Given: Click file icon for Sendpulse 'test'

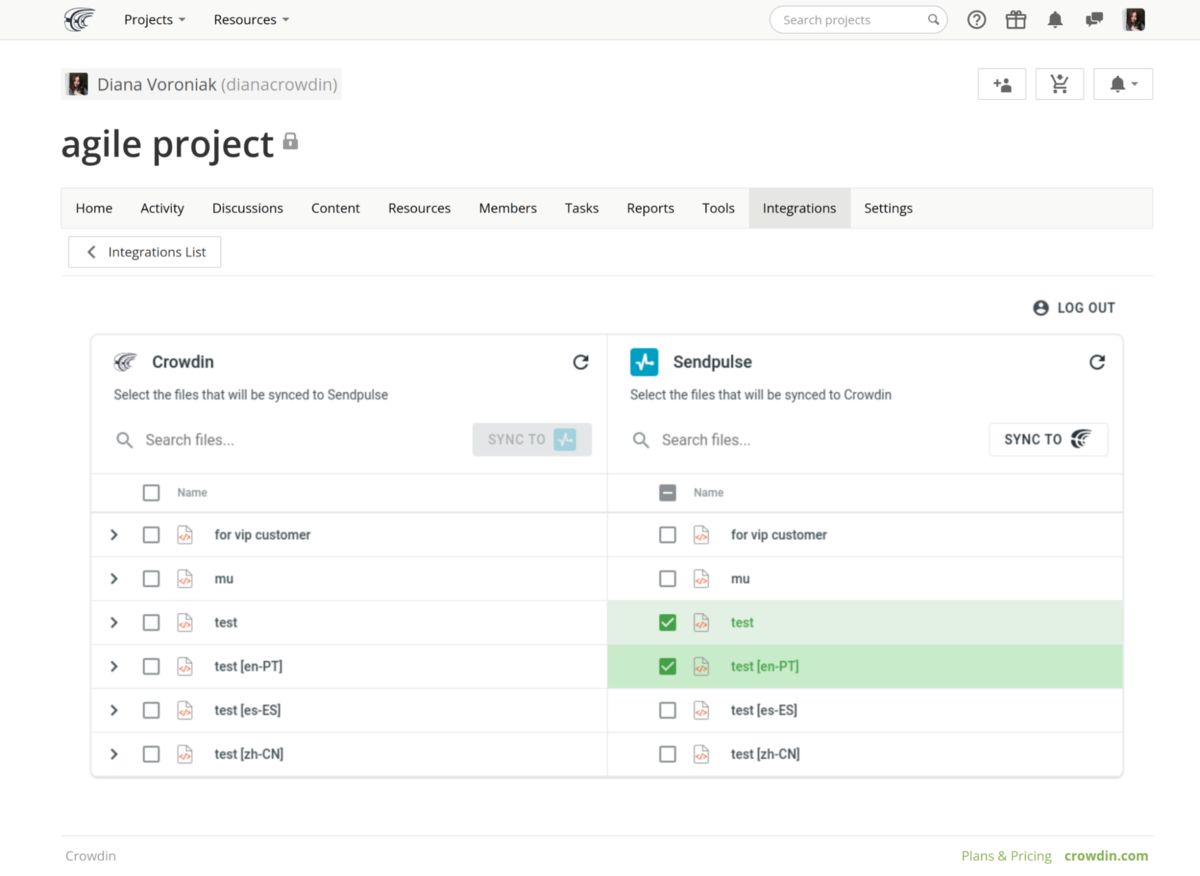Looking at the screenshot, I should [701, 622].
